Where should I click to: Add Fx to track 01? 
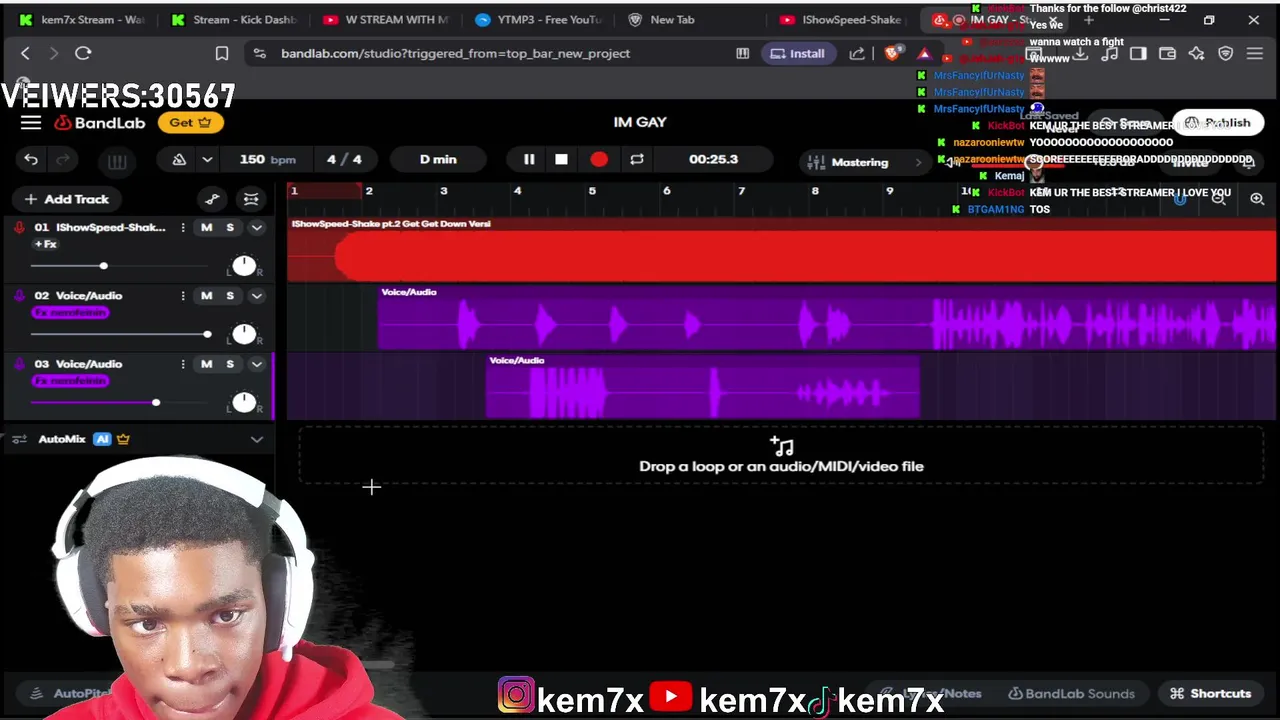[46, 244]
